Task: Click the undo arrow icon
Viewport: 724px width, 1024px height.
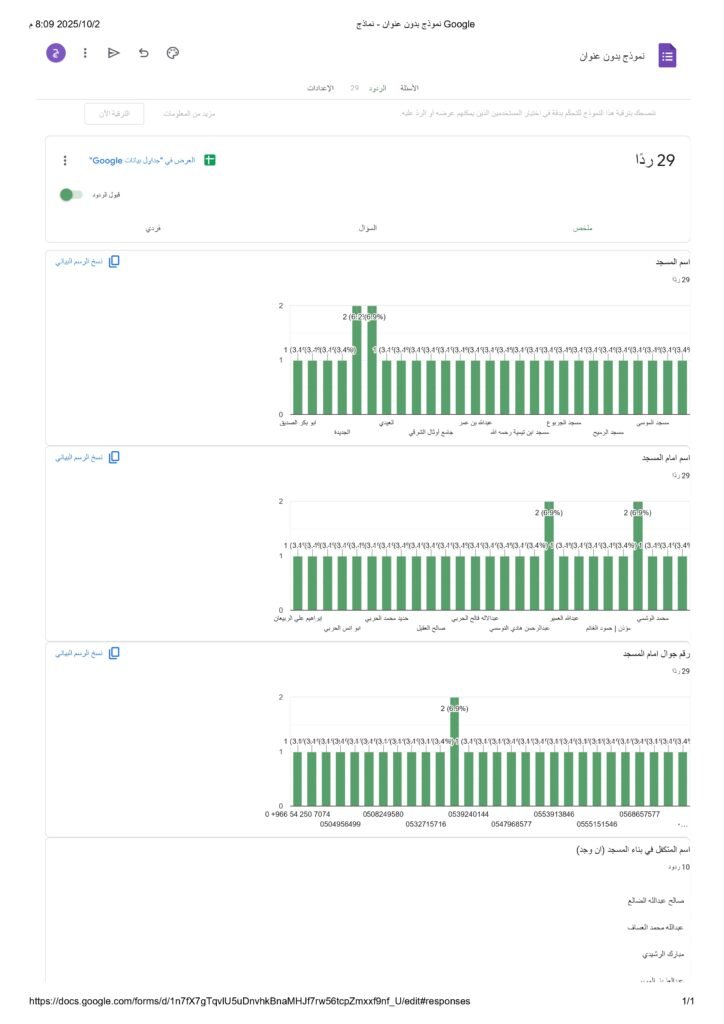Action: click(x=143, y=53)
